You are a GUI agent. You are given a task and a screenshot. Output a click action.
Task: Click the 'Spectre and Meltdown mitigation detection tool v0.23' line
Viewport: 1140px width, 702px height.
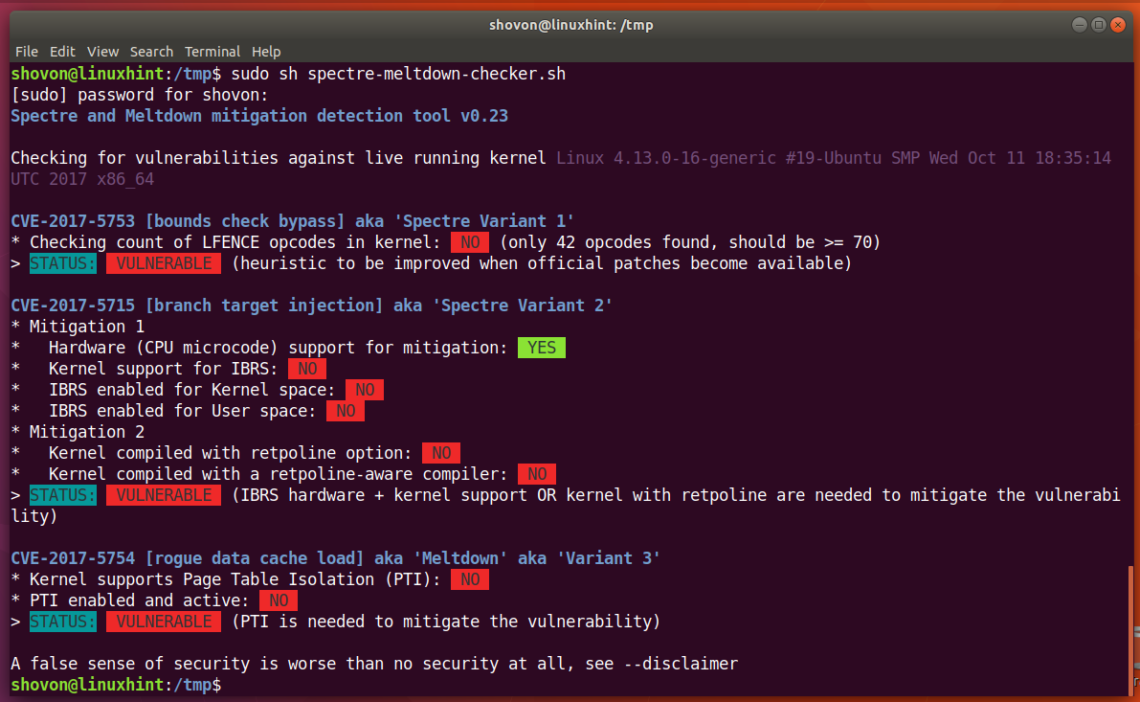(x=259, y=116)
